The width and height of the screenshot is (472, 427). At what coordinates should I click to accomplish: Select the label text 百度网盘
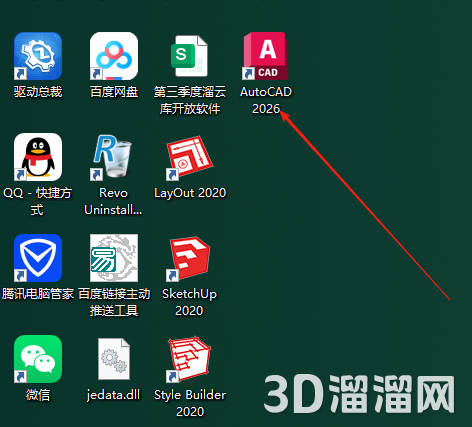(x=114, y=92)
